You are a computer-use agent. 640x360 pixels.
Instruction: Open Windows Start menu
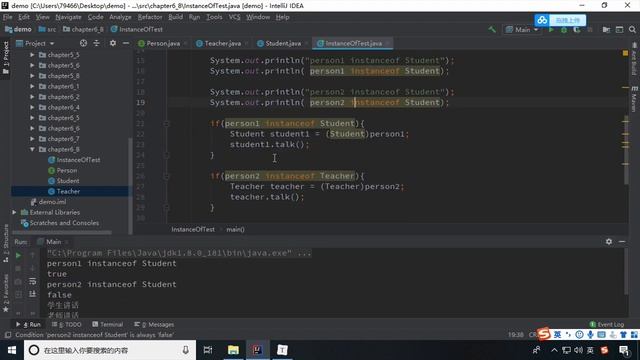[11, 350]
